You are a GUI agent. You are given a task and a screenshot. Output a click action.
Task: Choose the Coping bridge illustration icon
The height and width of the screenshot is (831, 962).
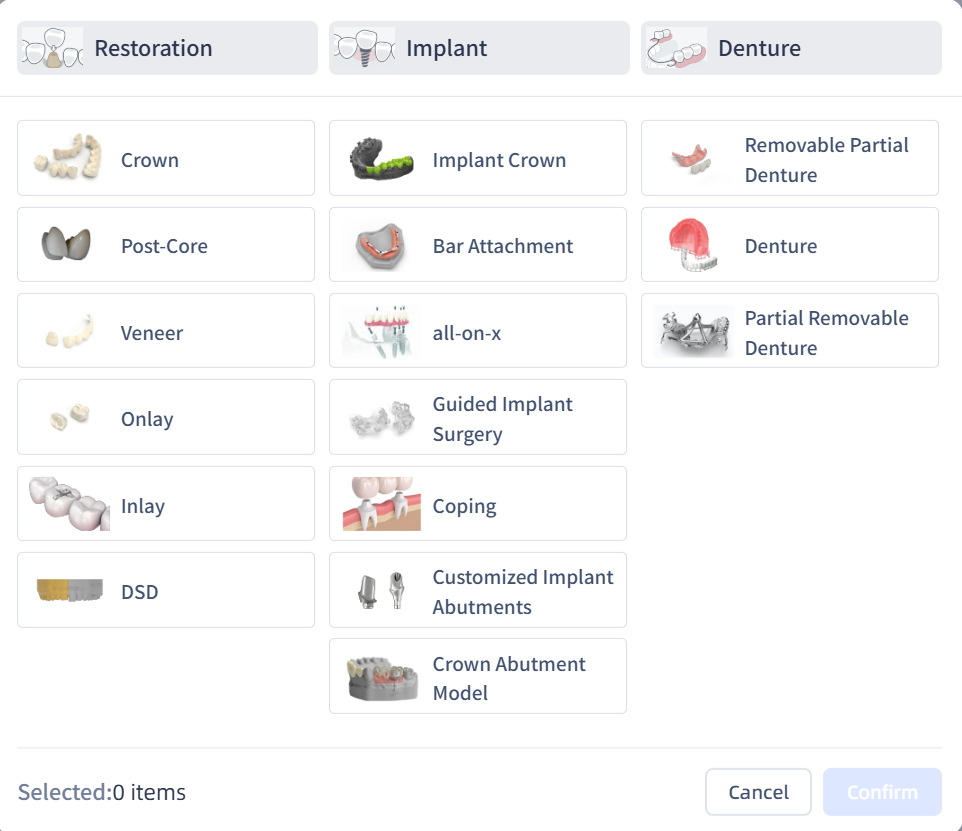coord(381,504)
